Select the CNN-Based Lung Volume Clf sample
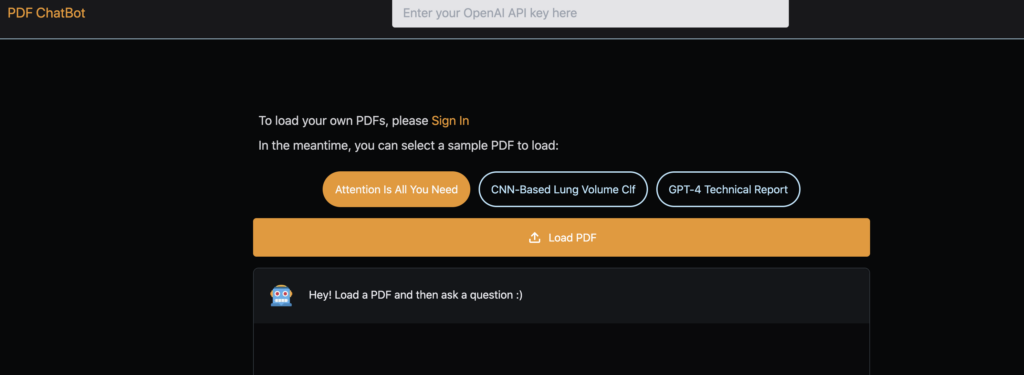The image size is (1024, 375). (x=563, y=189)
